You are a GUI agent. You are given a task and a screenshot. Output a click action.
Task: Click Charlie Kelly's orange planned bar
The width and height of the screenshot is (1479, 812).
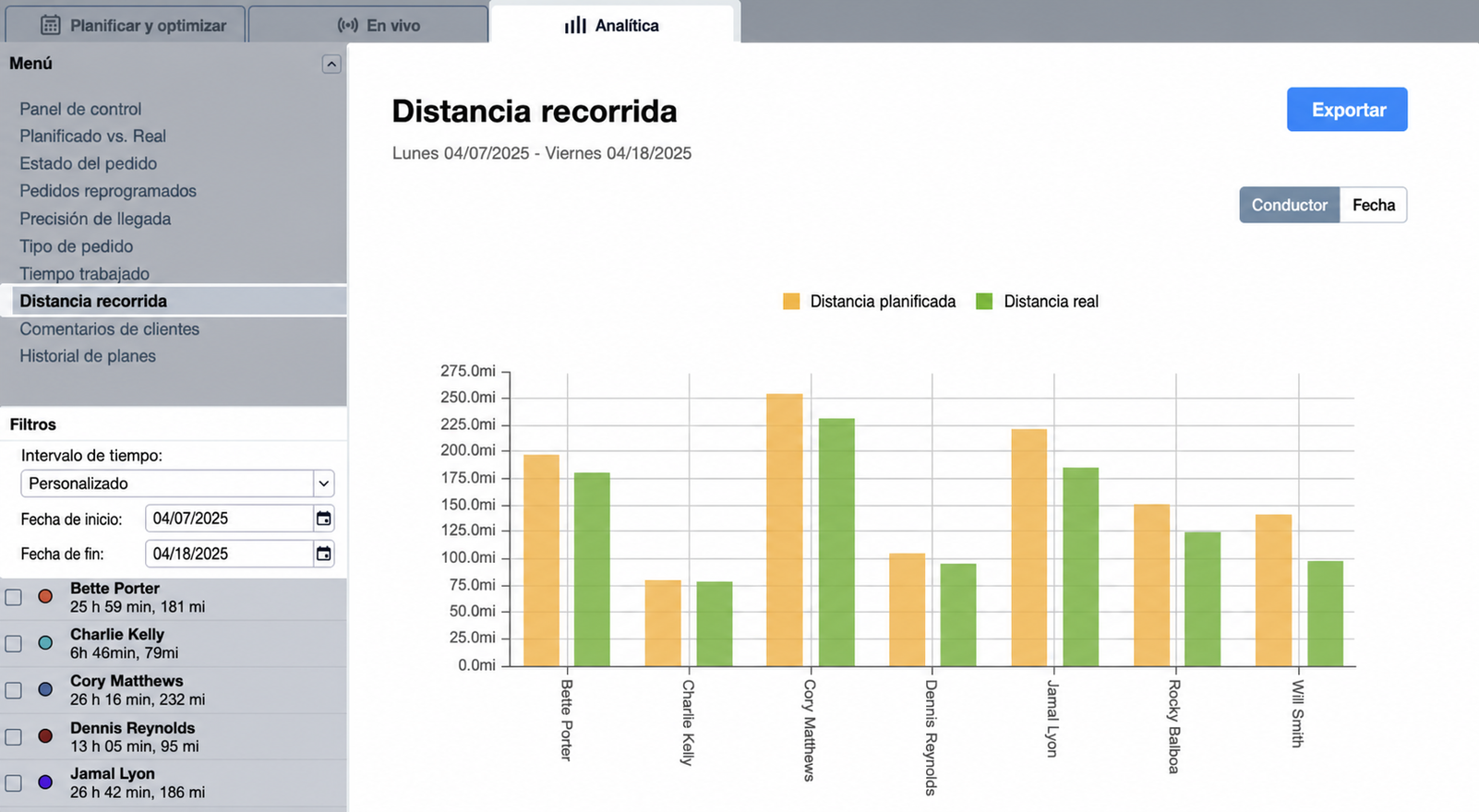pyautogui.click(x=663, y=623)
